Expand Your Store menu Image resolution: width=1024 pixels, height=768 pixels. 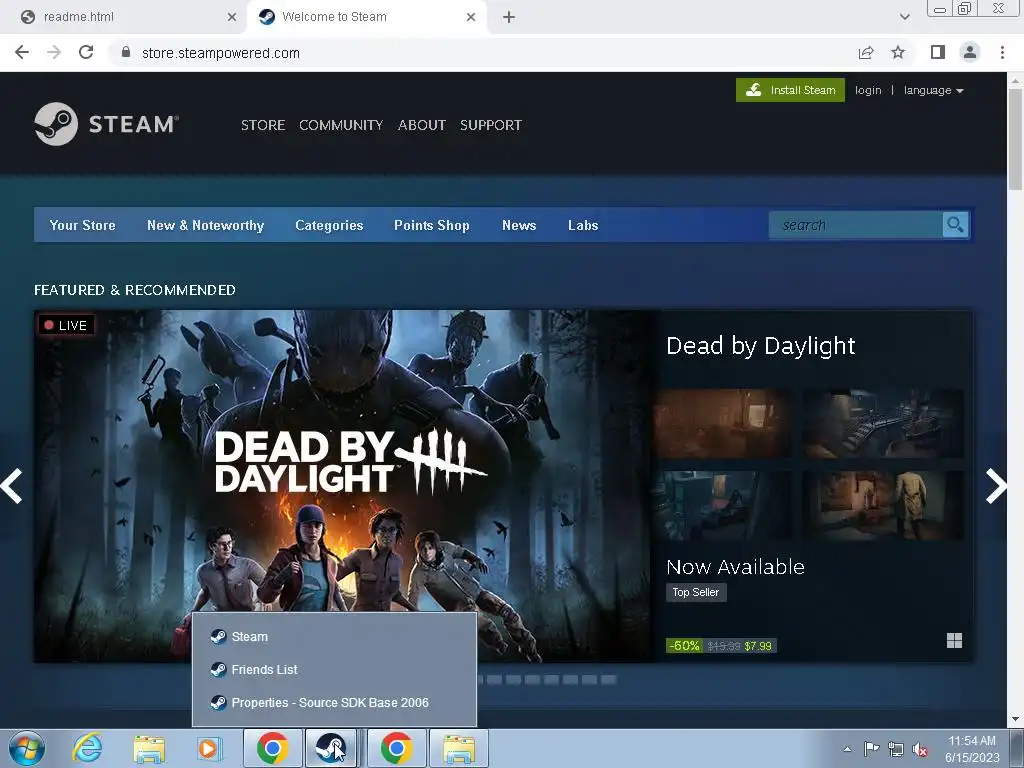point(82,225)
